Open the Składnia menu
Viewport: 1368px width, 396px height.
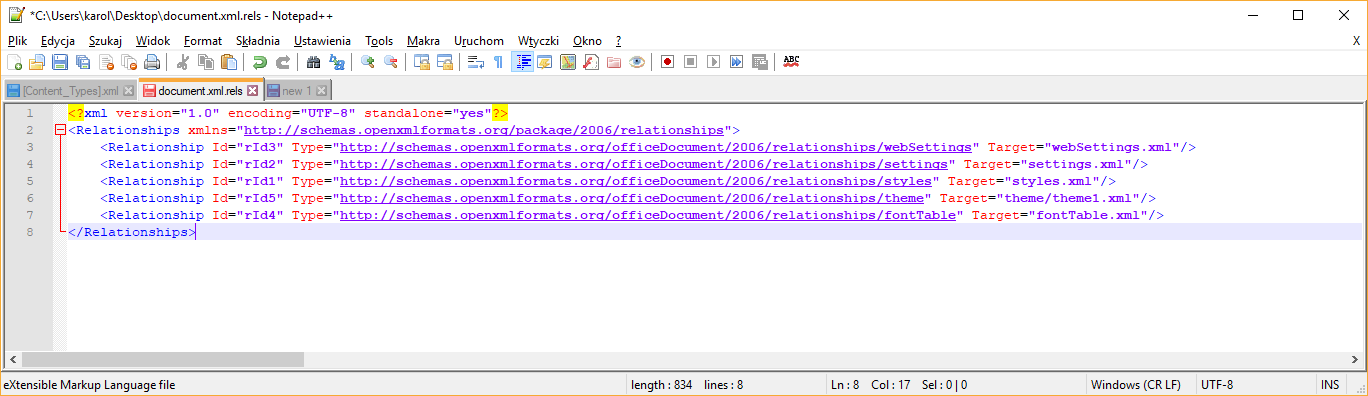[258, 41]
